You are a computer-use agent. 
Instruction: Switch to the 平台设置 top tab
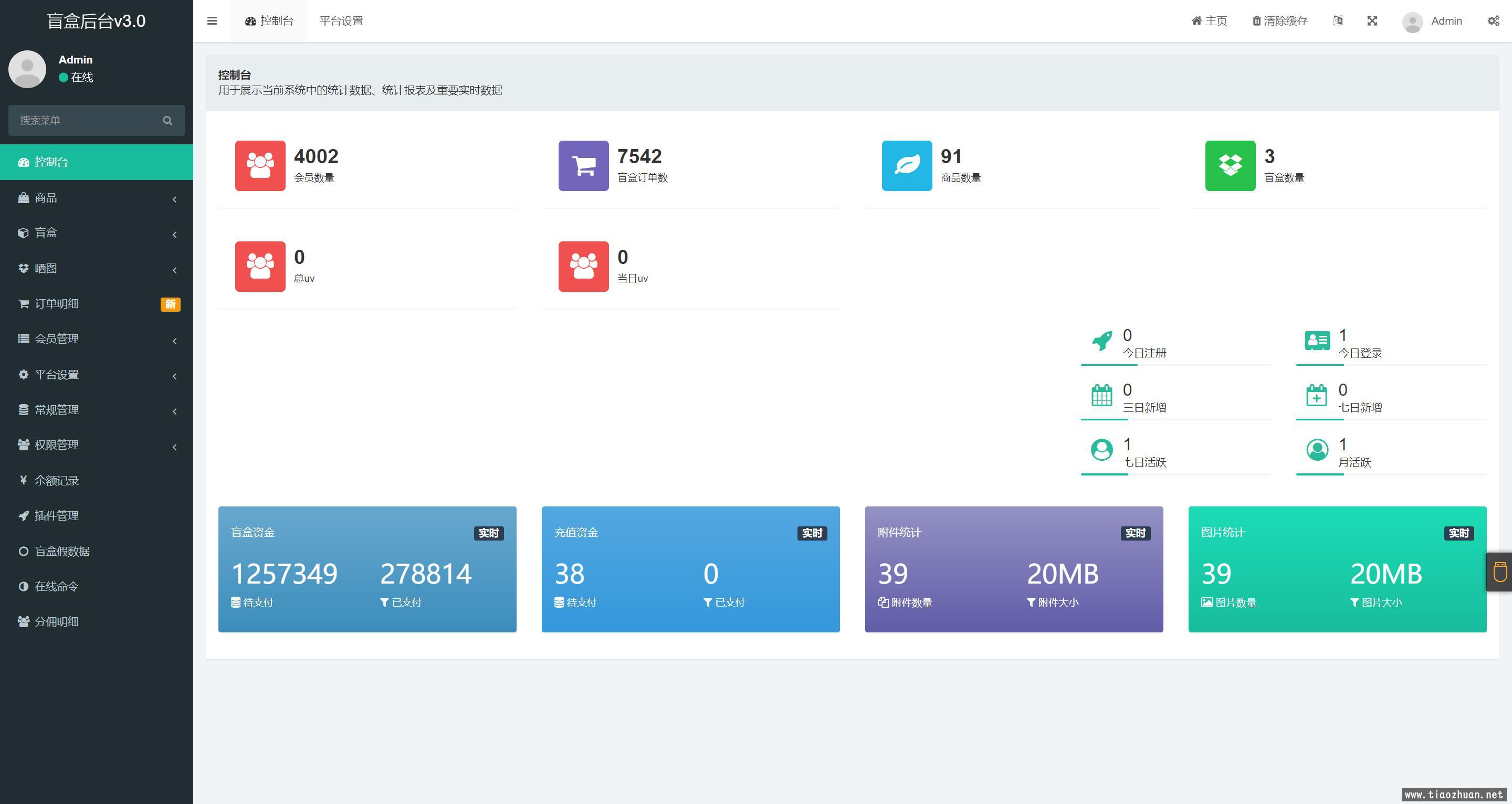(x=341, y=21)
